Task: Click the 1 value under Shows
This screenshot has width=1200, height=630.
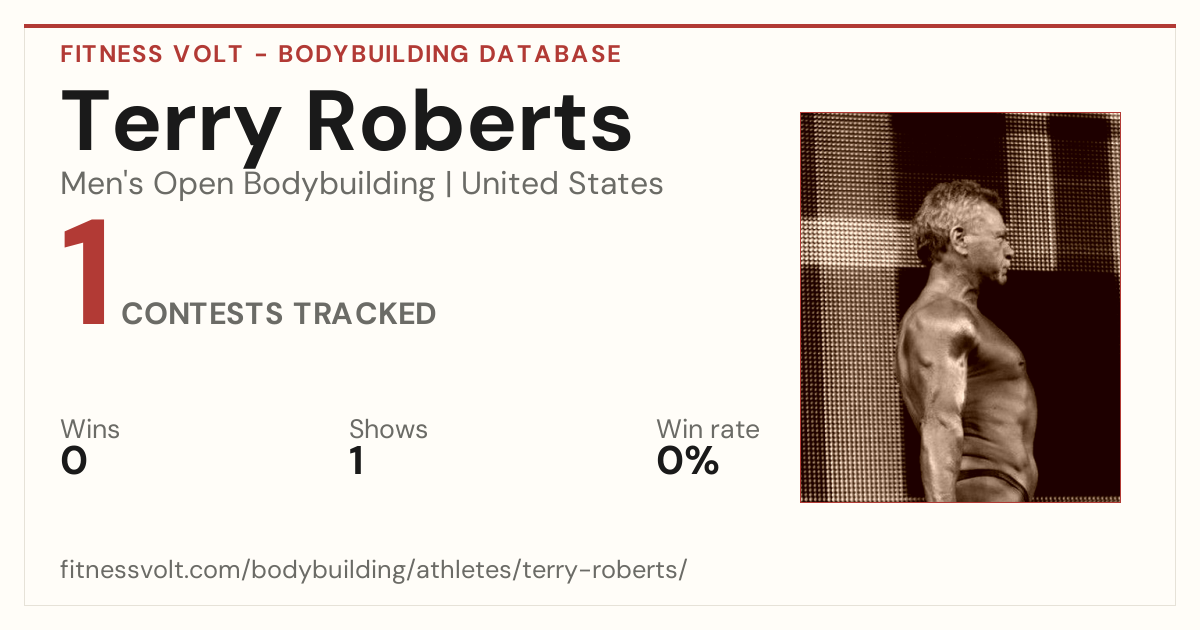Action: [x=356, y=461]
